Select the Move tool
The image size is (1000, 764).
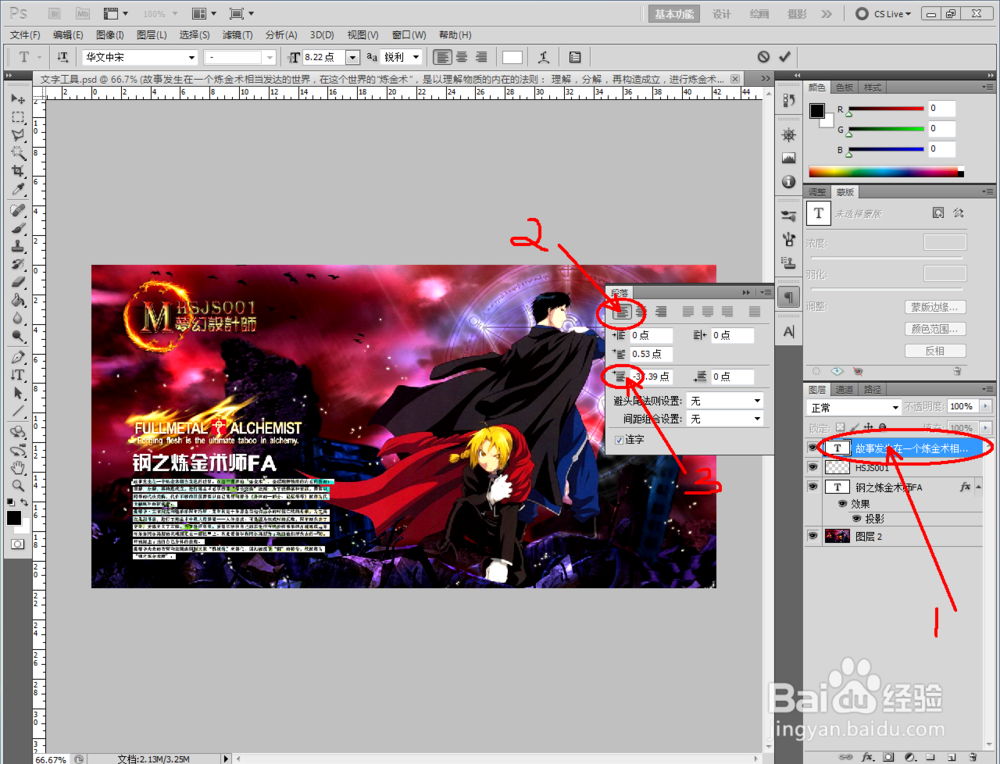click(x=18, y=99)
